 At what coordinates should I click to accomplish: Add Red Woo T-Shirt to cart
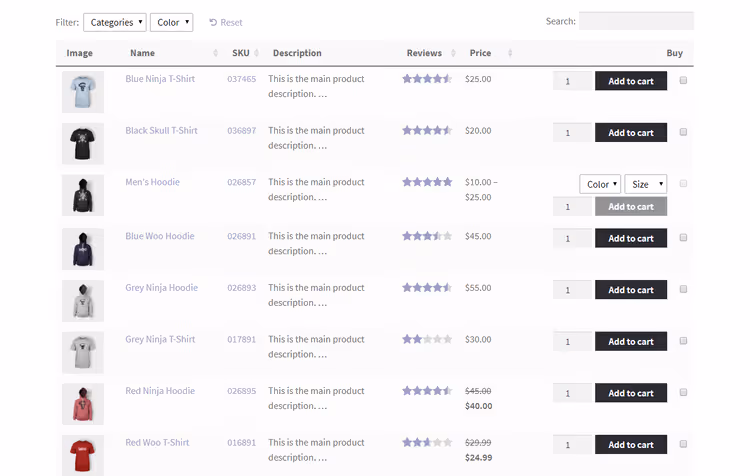631,445
